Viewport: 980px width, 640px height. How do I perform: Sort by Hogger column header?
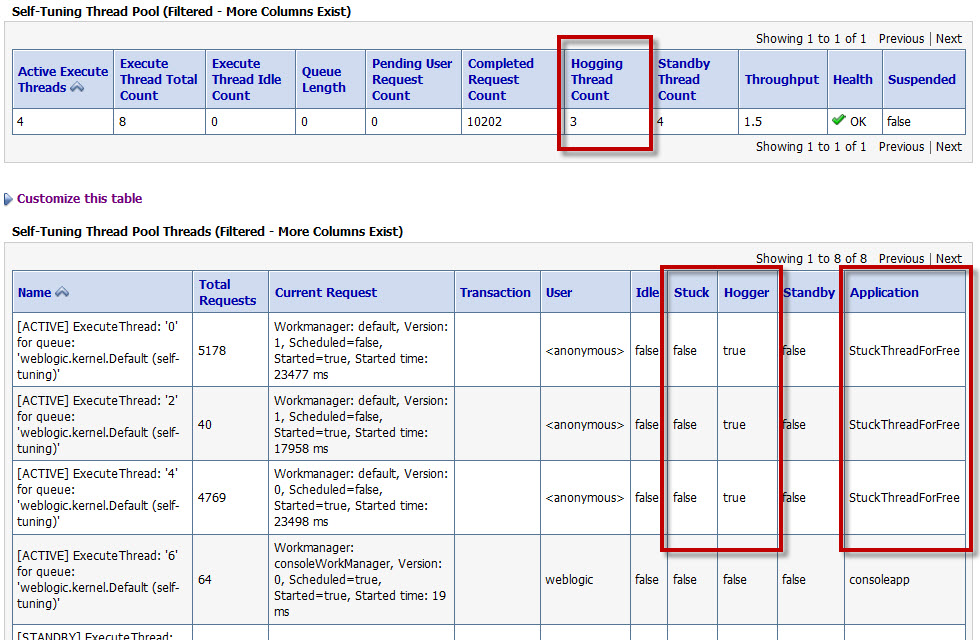pyautogui.click(x=746, y=292)
